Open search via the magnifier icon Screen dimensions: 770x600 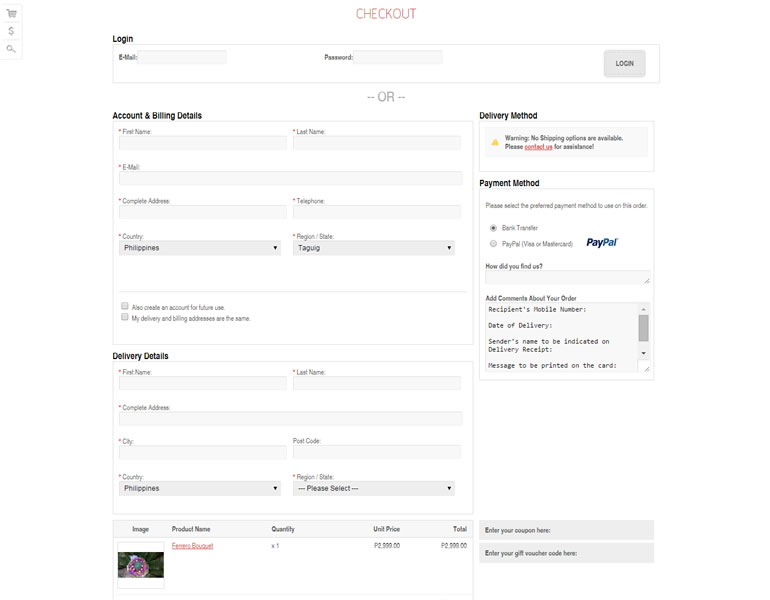[11, 49]
